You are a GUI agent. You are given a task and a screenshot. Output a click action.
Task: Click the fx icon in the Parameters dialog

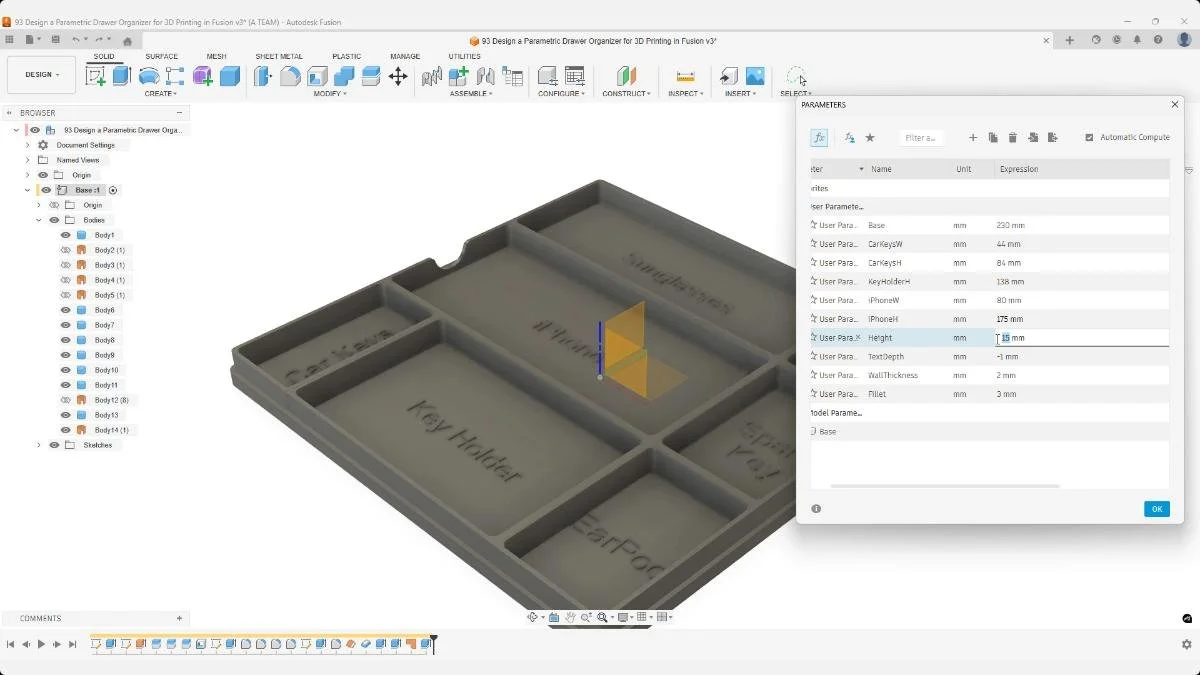[x=819, y=137]
